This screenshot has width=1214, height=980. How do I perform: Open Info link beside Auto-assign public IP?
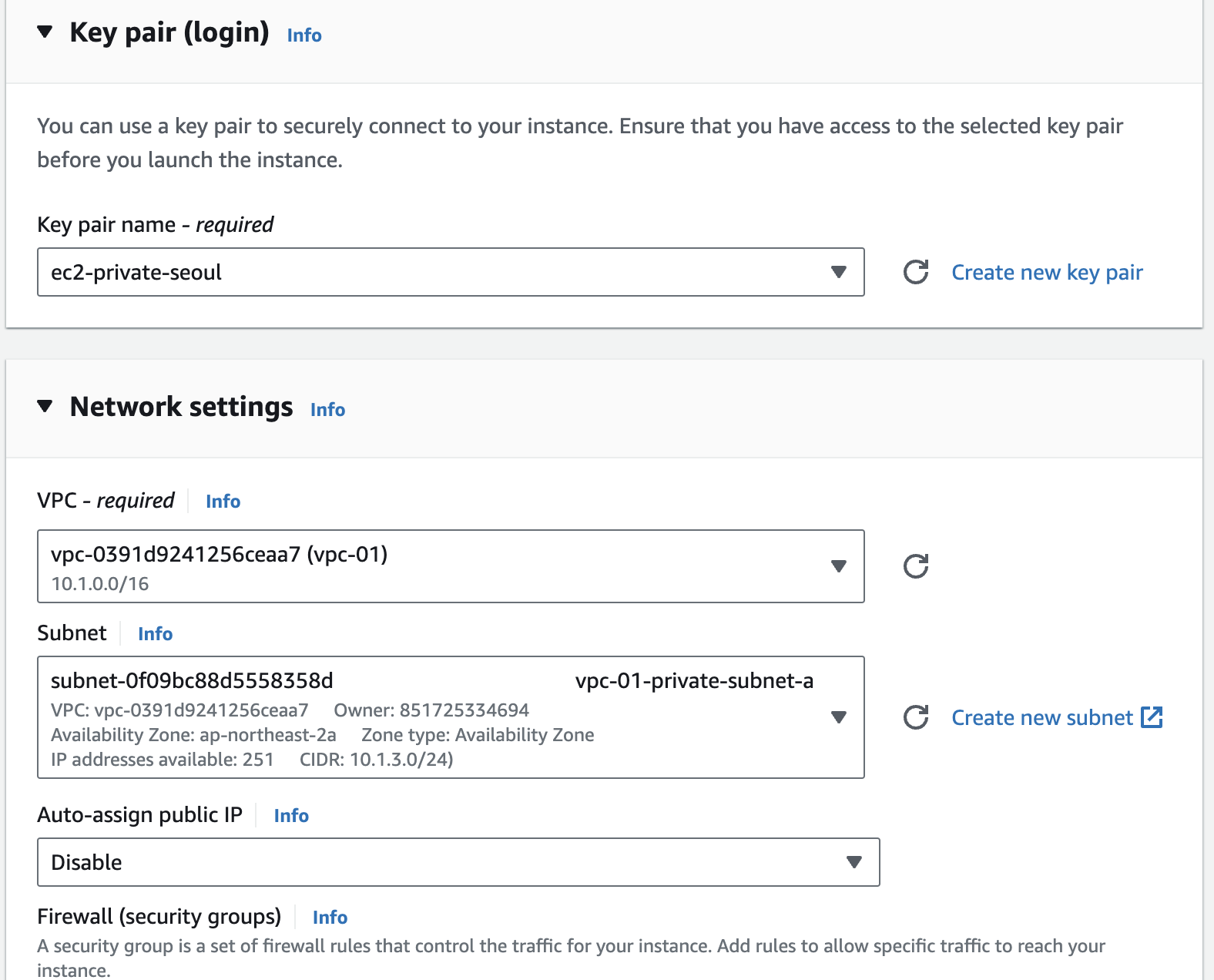pyautogui.click(x=291, y=816)
